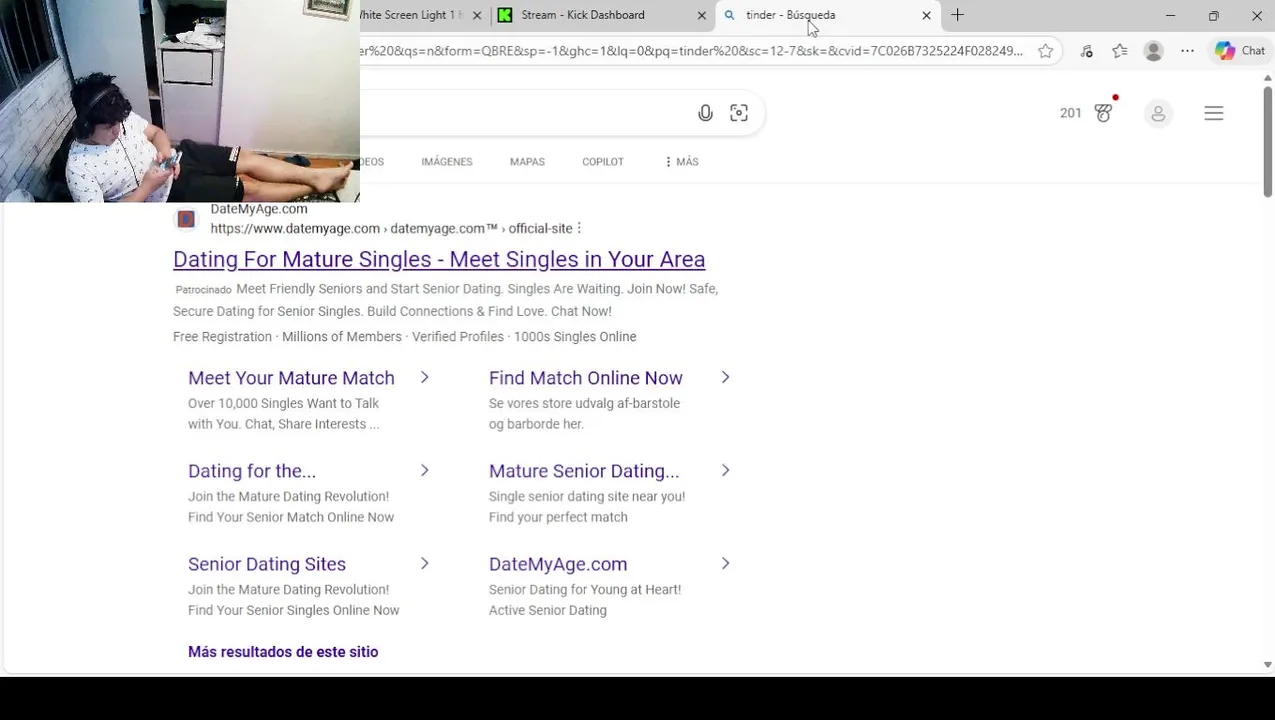The image size is (1275, 720).
Task: Expand Find Match Online Now chevron
Action: tap(726, 377)
